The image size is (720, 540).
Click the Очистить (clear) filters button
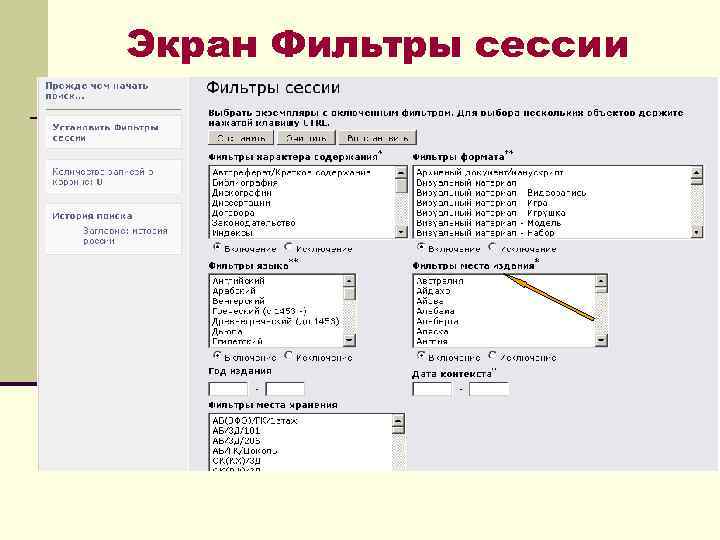[306, 138]
